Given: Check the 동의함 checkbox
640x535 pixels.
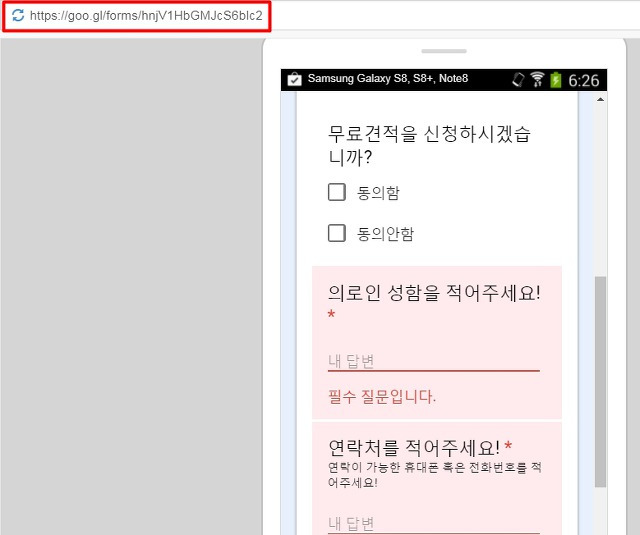Looking at the screenshot, I should [337, 192].
